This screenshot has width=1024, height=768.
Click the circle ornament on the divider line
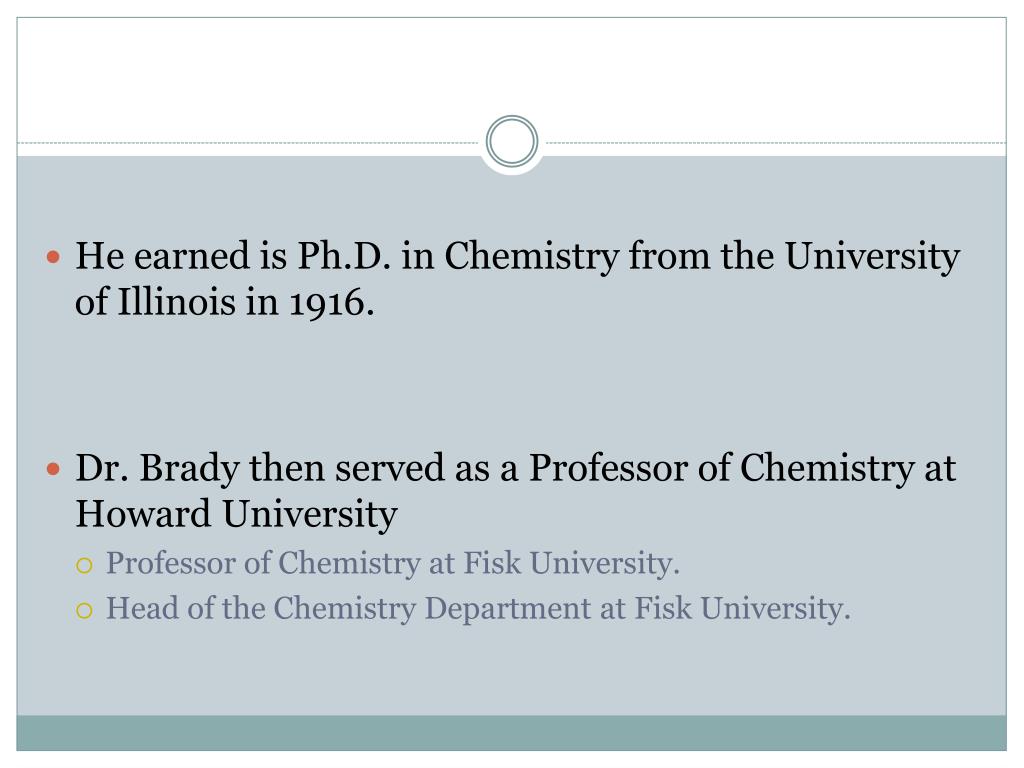512,141
